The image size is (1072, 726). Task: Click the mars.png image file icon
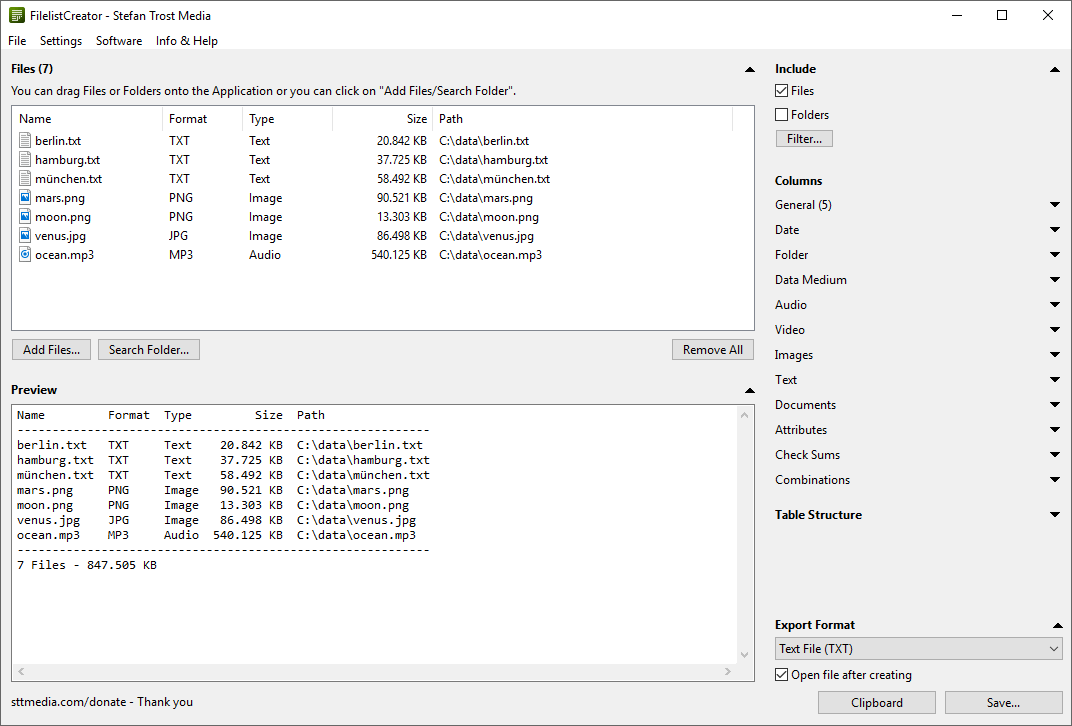pos(24,197)
